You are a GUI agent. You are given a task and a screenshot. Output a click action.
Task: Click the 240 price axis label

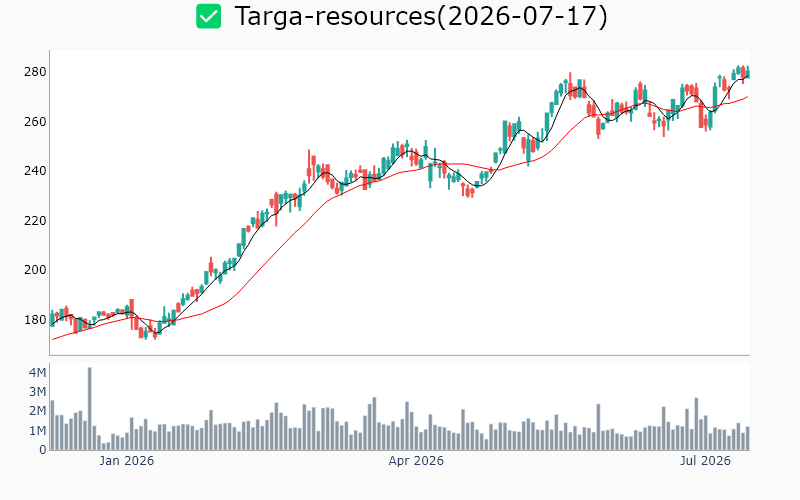pos(35,171)
